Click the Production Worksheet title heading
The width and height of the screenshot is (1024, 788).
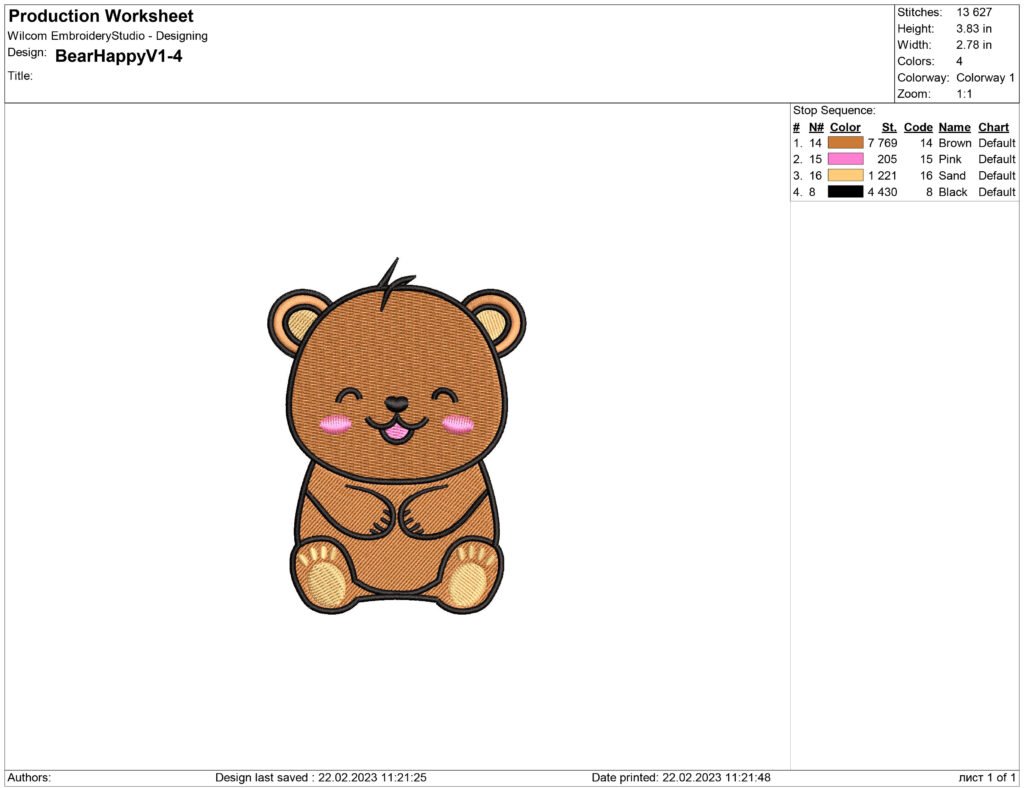coord(99,15)
